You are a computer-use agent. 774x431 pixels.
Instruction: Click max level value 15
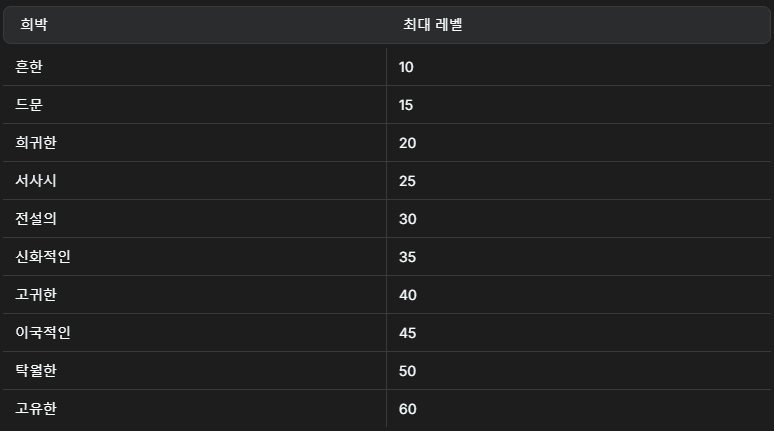[x=406, y=105]
